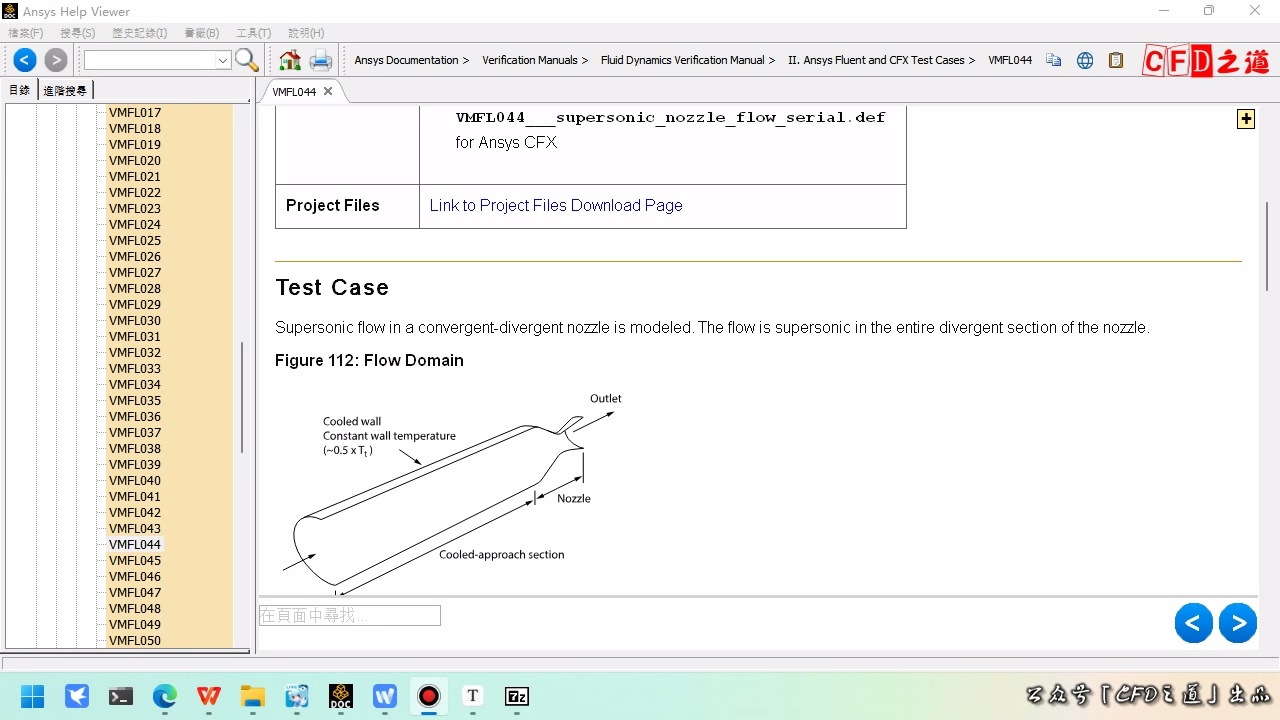Viewport: 1280px width, 720px height.
Task: Expand all sections with yellow plus button
Action: [1246, 119]
